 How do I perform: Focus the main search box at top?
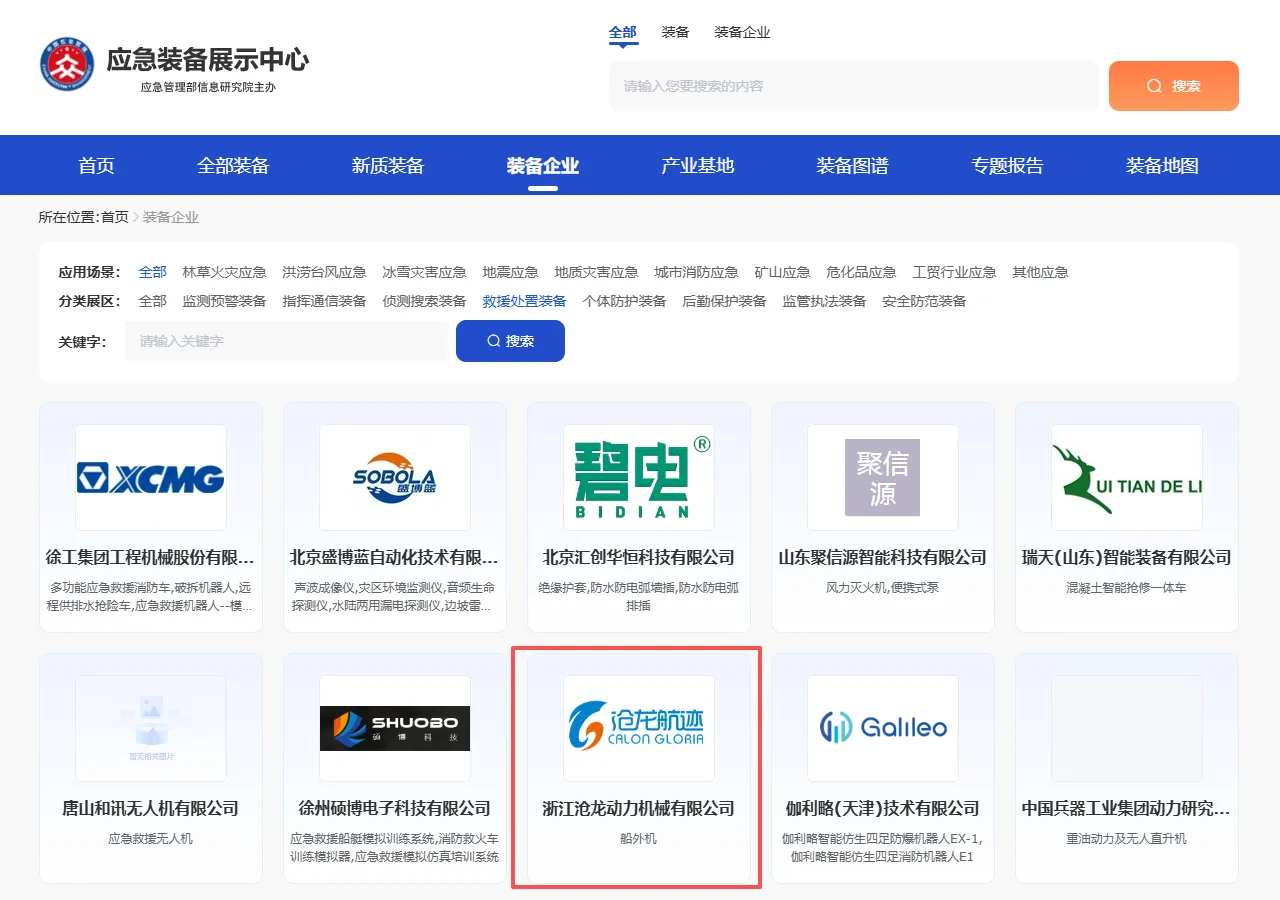point(854,86)
